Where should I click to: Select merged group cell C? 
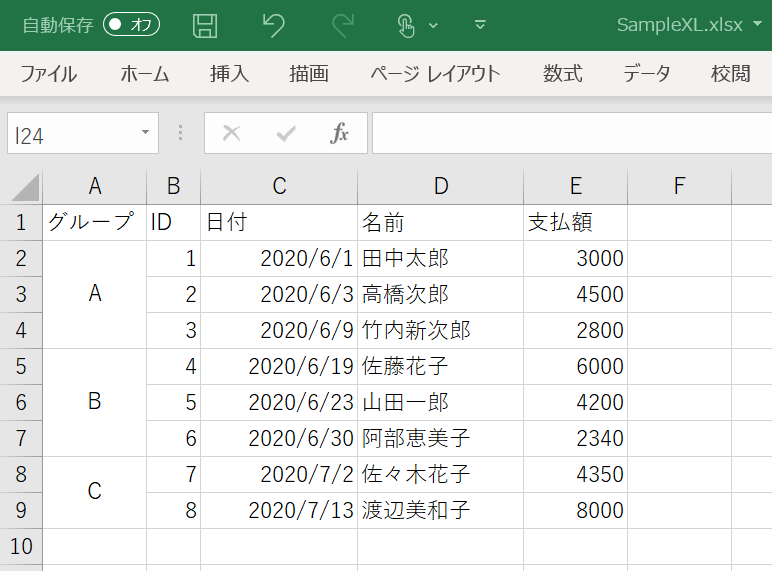click(95, 492)
